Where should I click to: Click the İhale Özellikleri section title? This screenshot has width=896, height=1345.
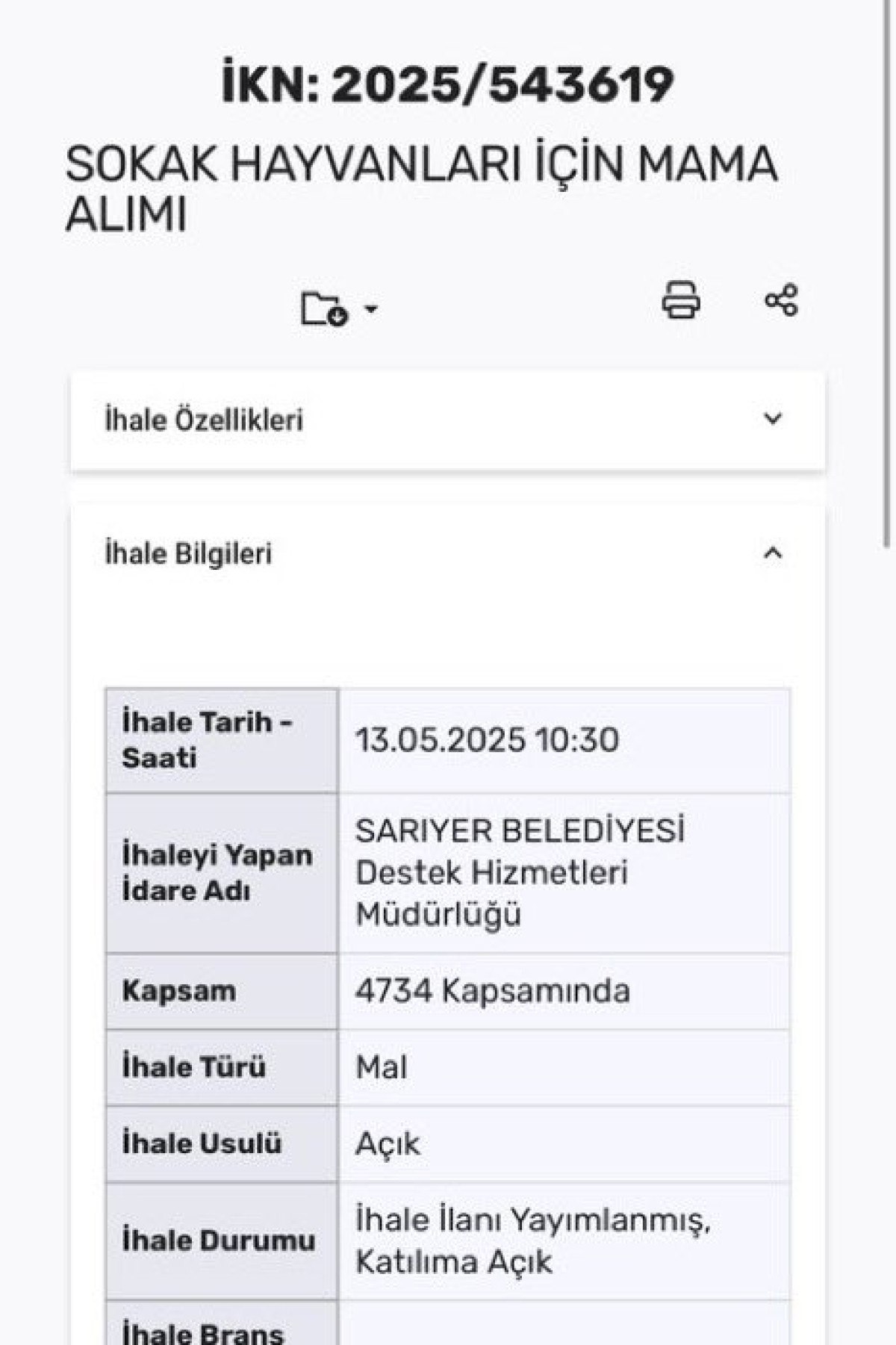coord(204,420)
